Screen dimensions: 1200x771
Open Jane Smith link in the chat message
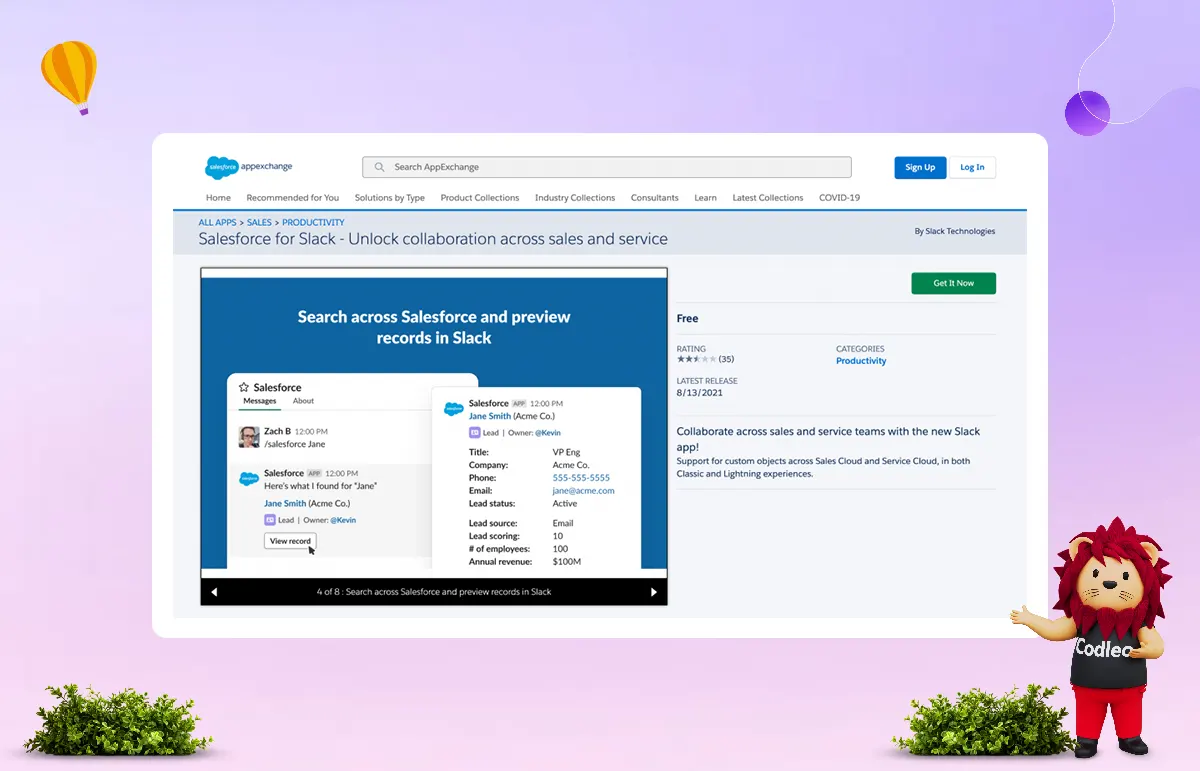[x=285, y=503]
